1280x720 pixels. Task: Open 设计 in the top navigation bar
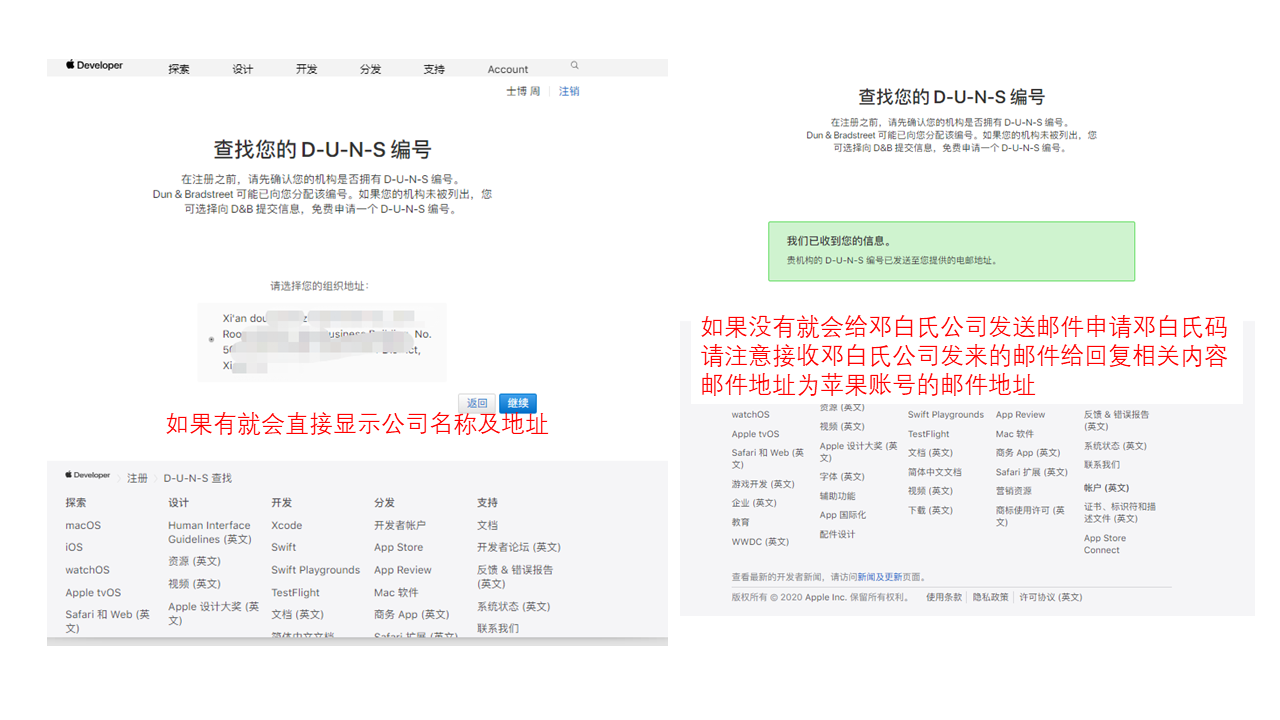click(243, 69)
